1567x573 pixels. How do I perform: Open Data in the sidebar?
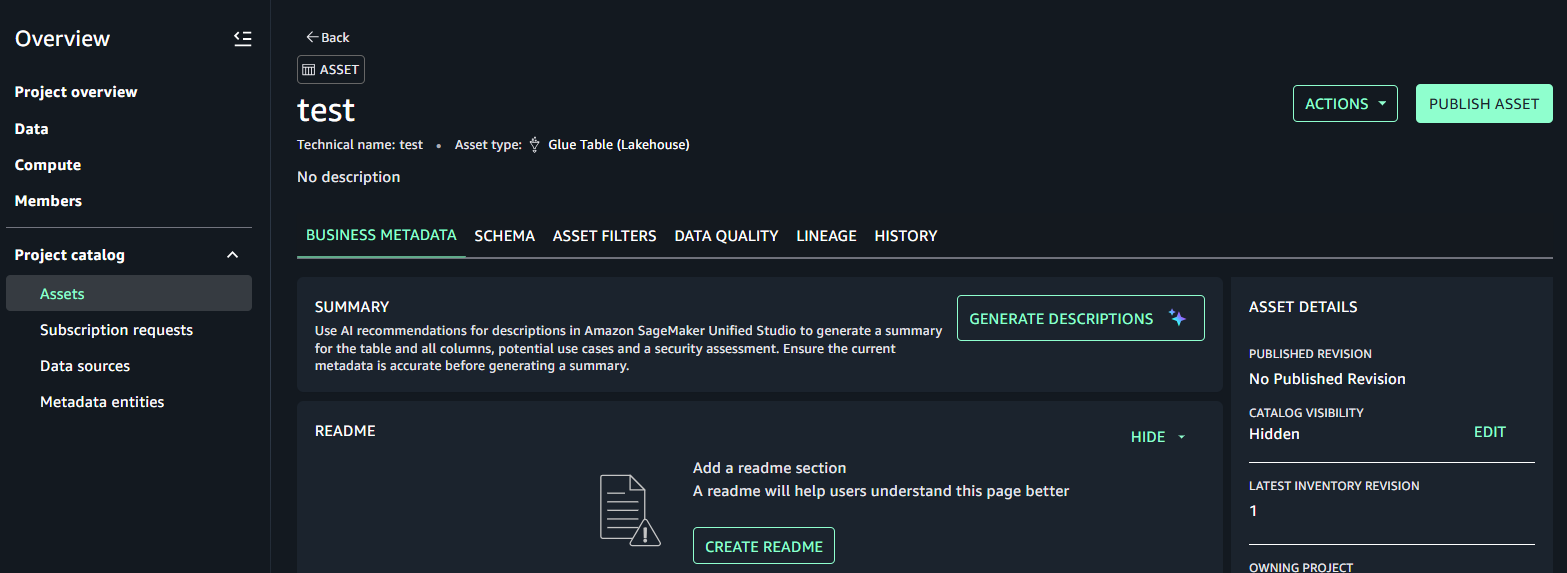31,129
